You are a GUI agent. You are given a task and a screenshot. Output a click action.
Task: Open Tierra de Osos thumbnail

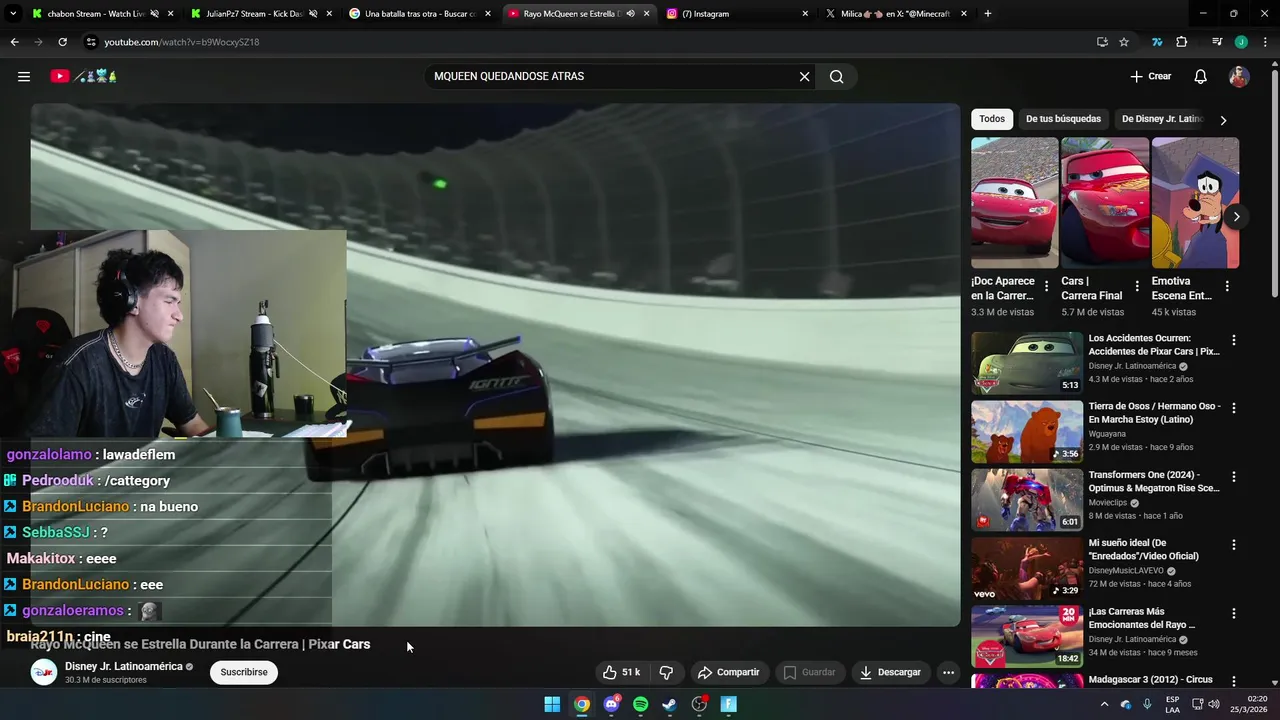point(1027,432)
